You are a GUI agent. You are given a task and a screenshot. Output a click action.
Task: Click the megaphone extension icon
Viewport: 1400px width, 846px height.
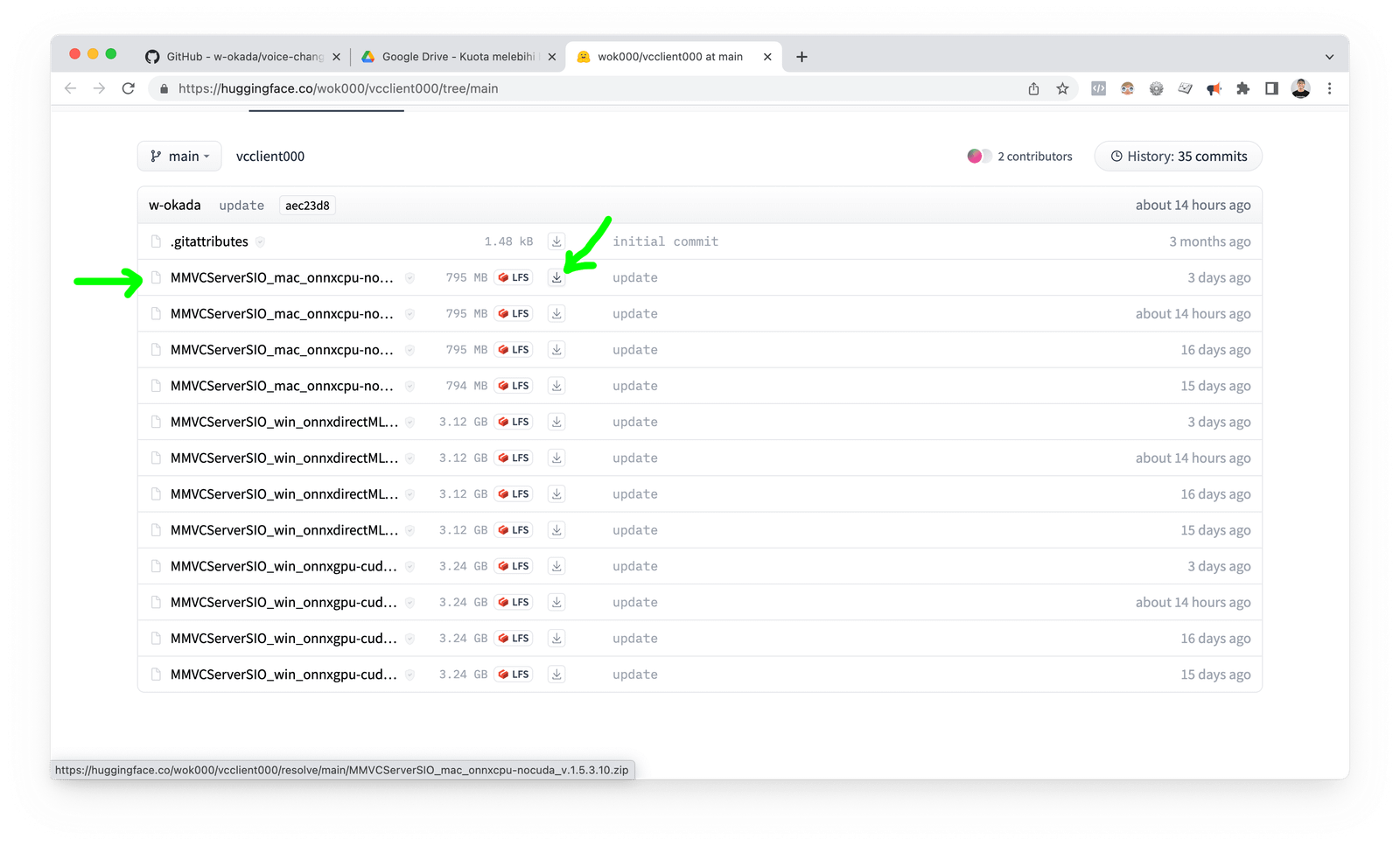1214,88
